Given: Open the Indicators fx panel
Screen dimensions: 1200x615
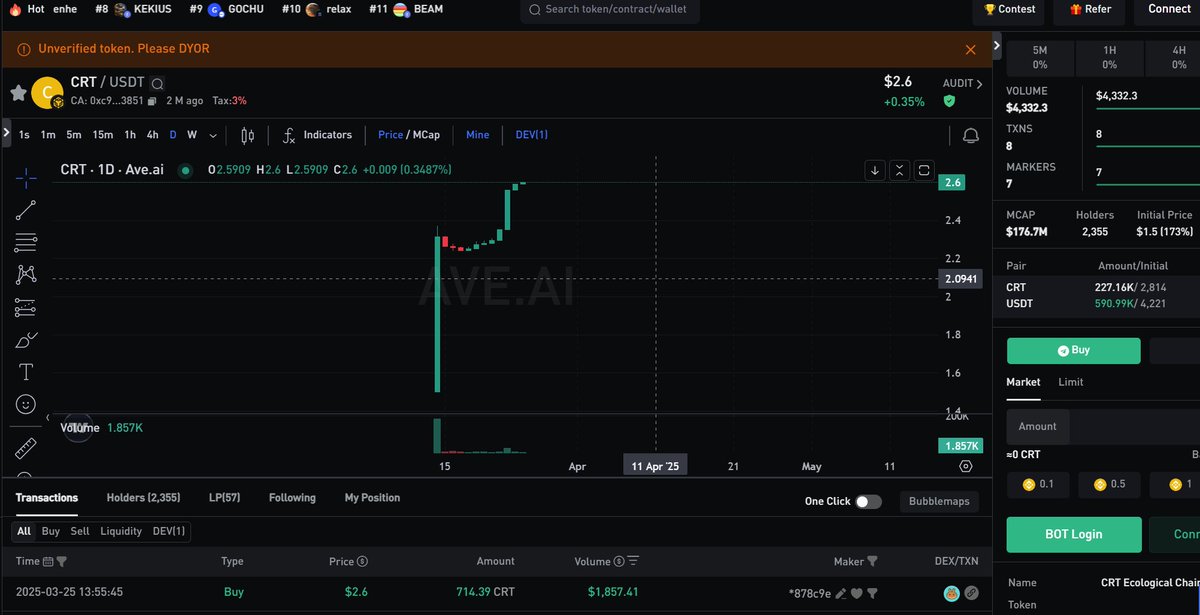Looking at the screenshot, I should coord(317,135).
